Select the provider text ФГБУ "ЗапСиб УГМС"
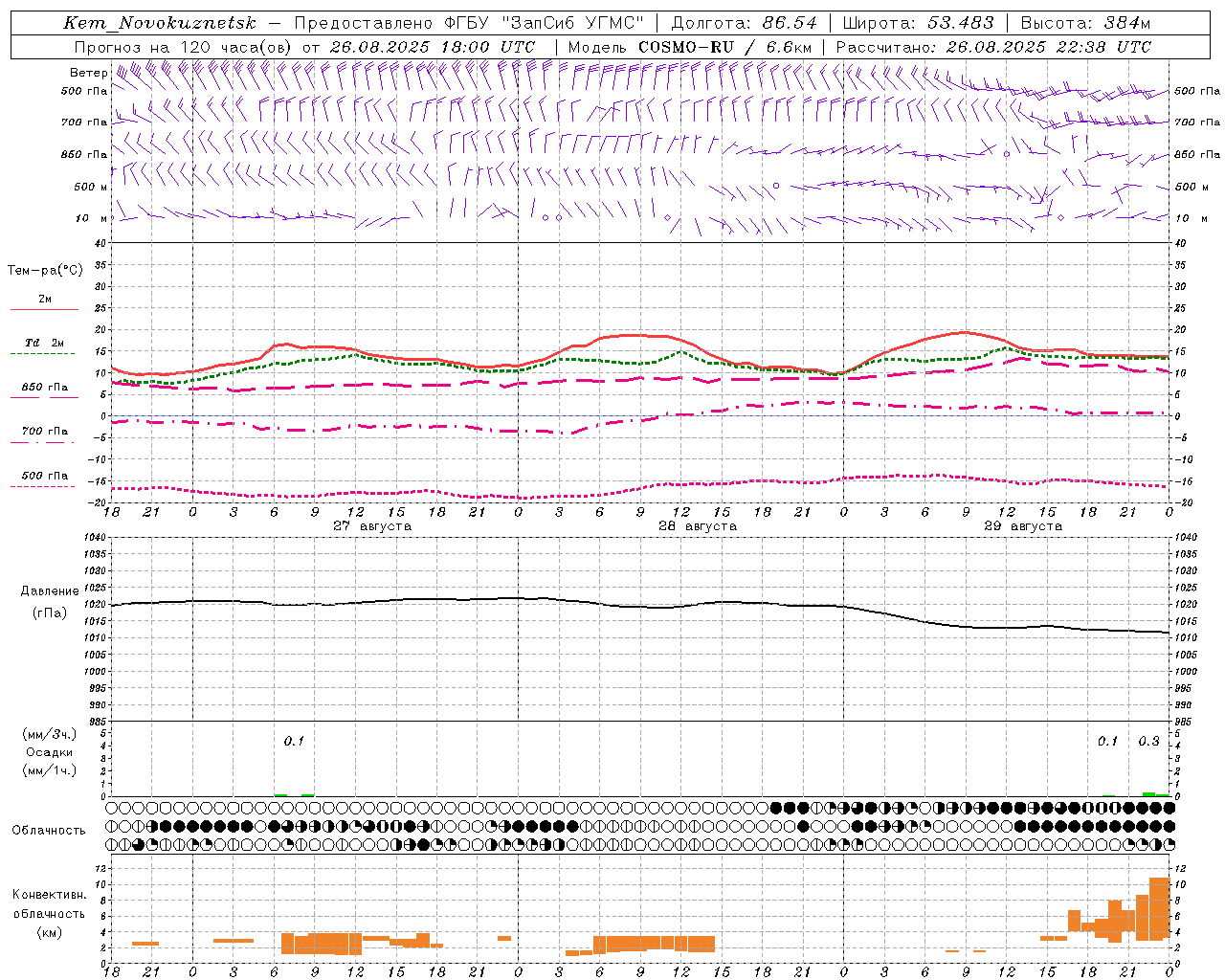1225x980 pixels. point(546,23)
